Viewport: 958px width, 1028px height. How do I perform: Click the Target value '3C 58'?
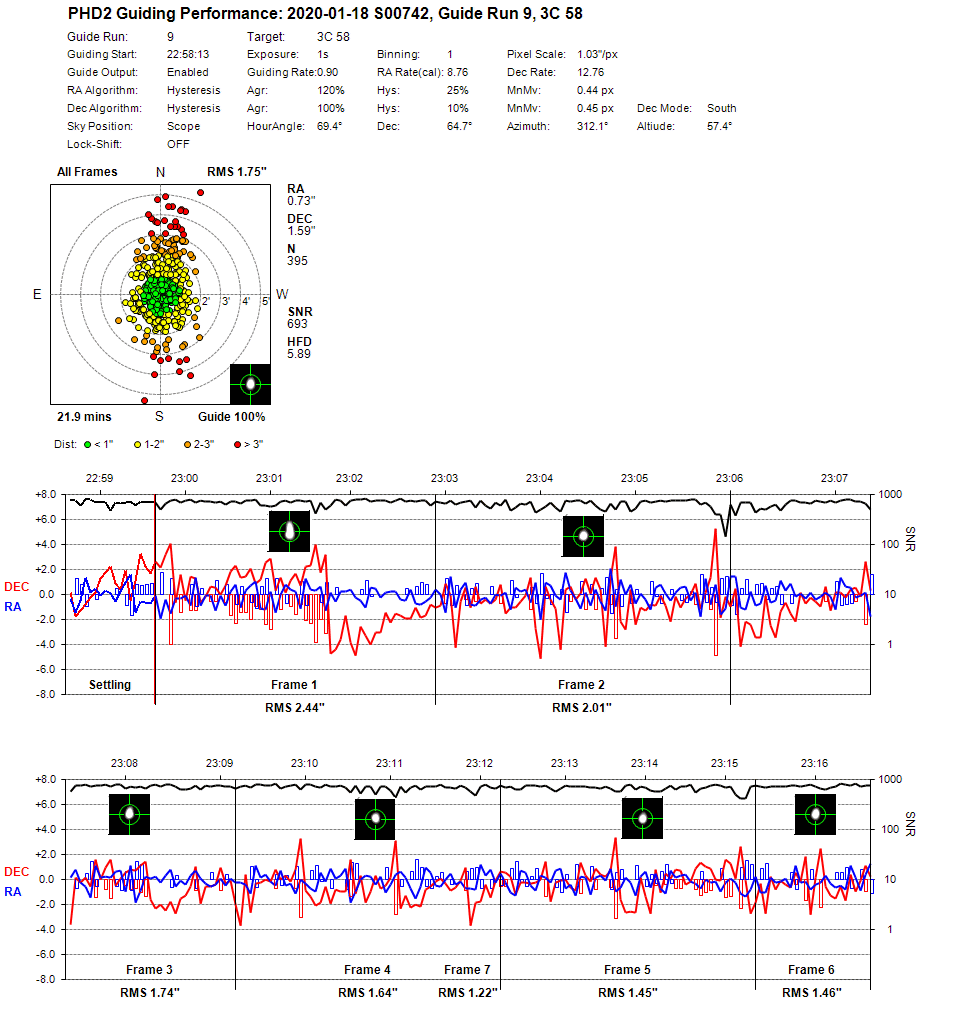click(333, 37)
